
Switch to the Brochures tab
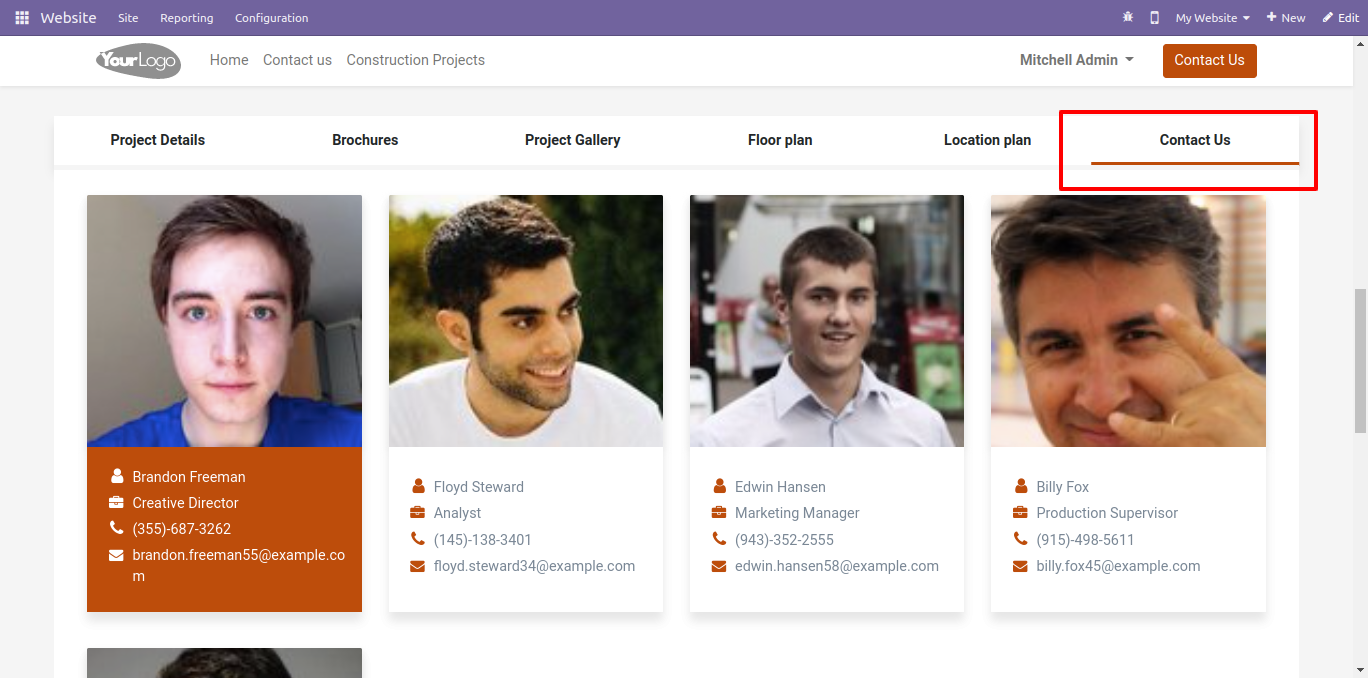[365, 140]
